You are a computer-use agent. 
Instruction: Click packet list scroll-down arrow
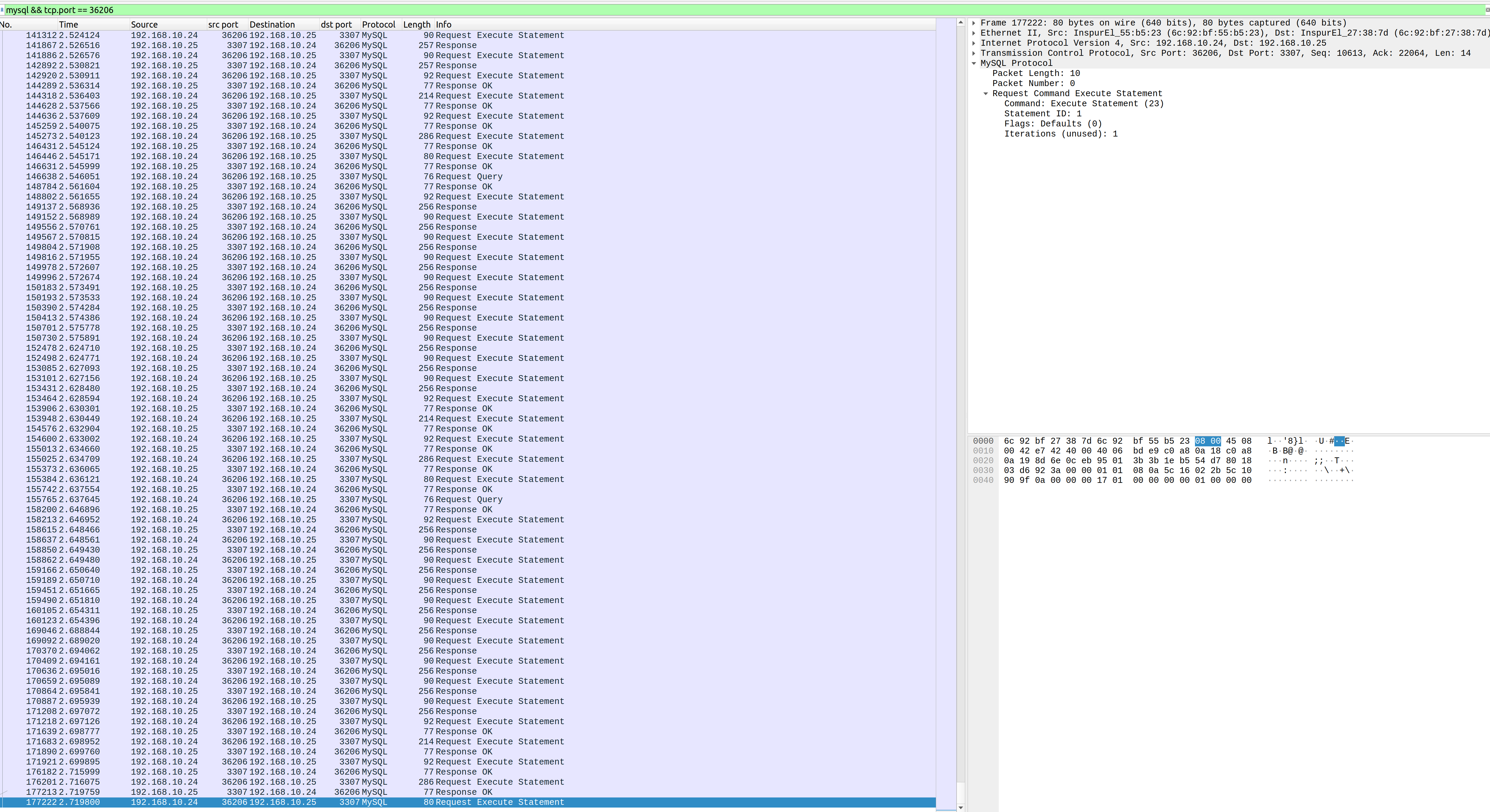(x=961, y=807)
